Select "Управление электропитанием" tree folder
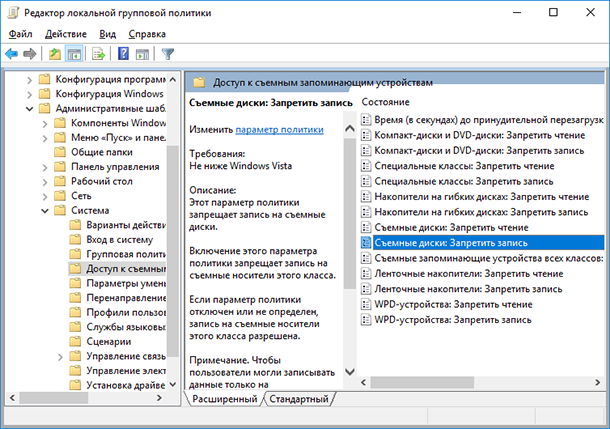Image resolution: width=610 pixels, height=429 pixels. [x=126, y=371]
